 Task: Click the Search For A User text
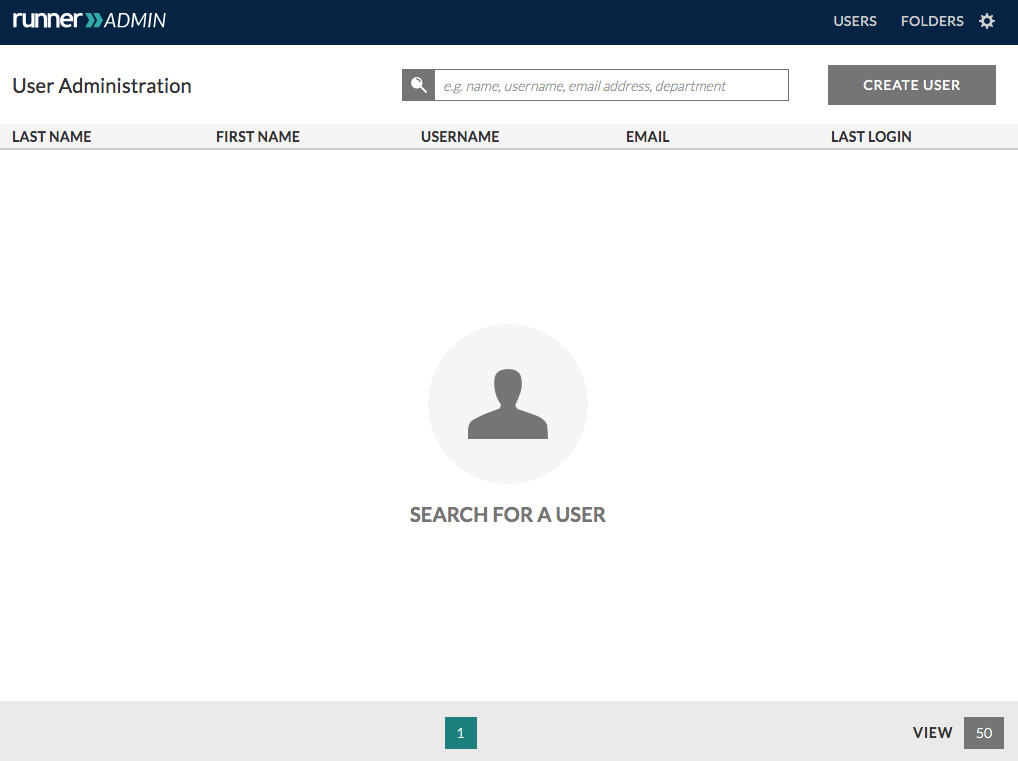click(508, 515)
